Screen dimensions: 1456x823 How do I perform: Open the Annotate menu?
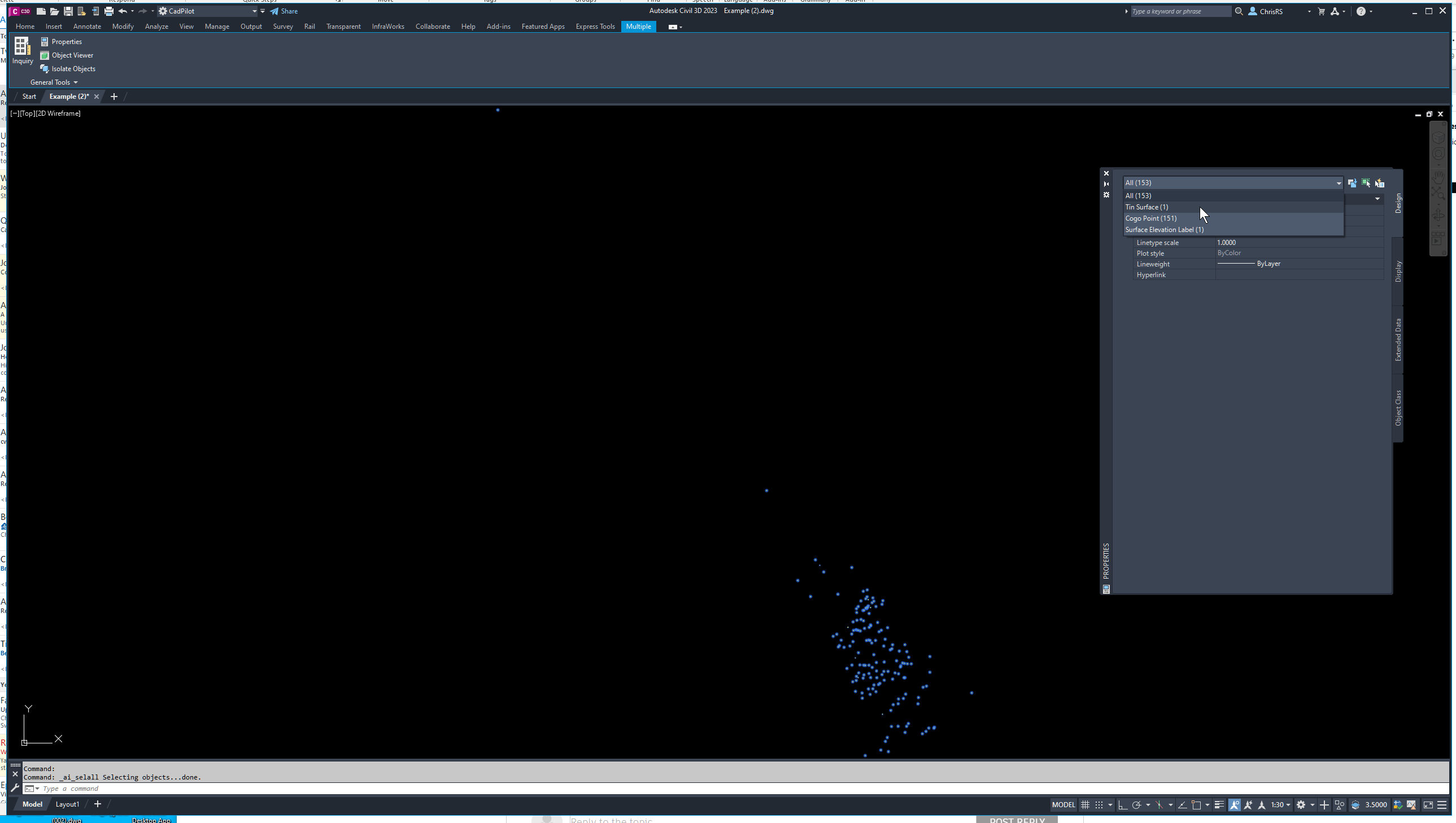coord(86,26)
